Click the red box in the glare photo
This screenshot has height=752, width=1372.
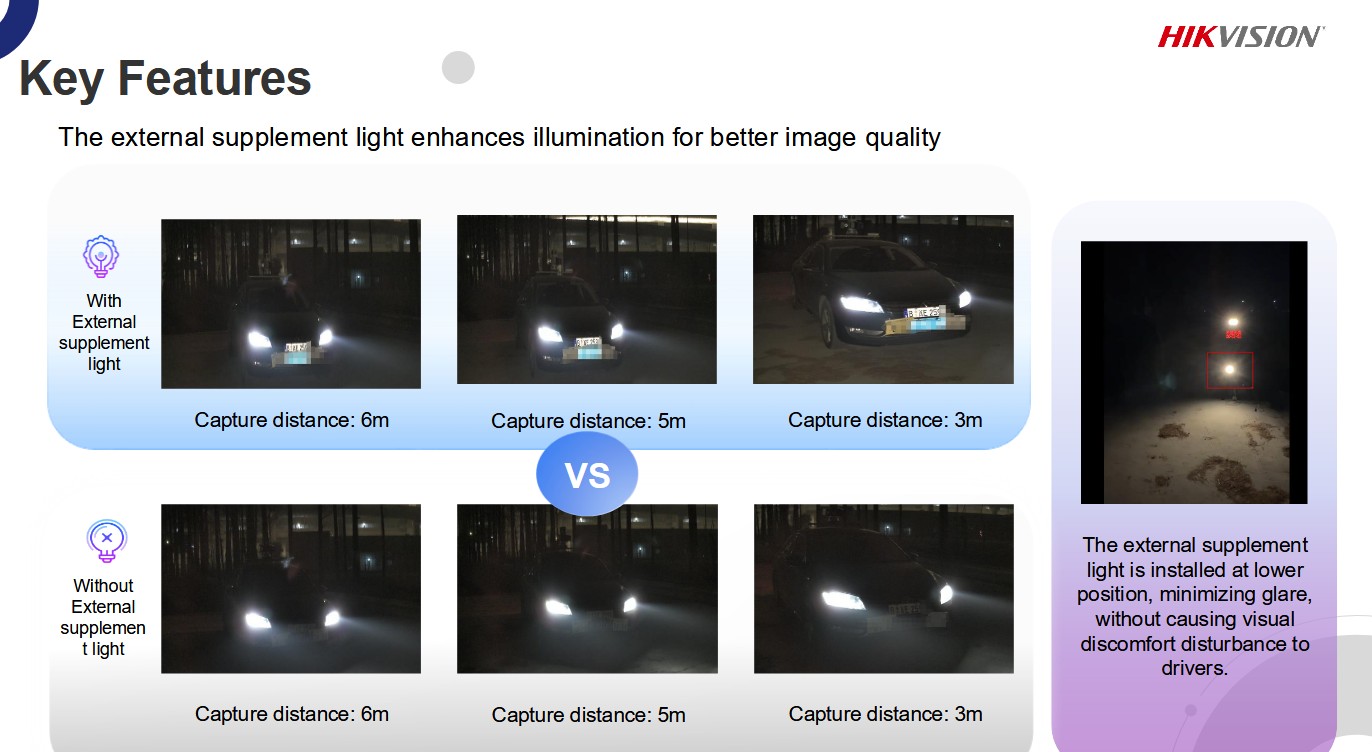[1231, 371]
